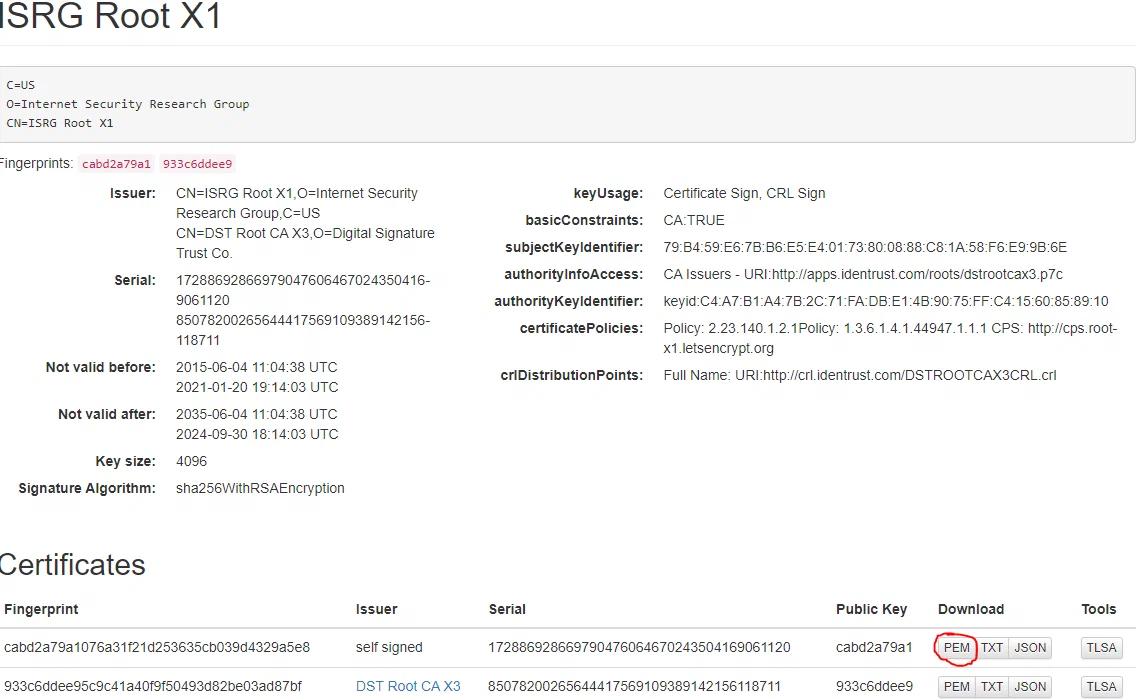This screenshot has height=699, width=1141.
Task: Click the 933c6ddee9 fingerprint tag
Action: pyautogui.click(x=197, y=164)
